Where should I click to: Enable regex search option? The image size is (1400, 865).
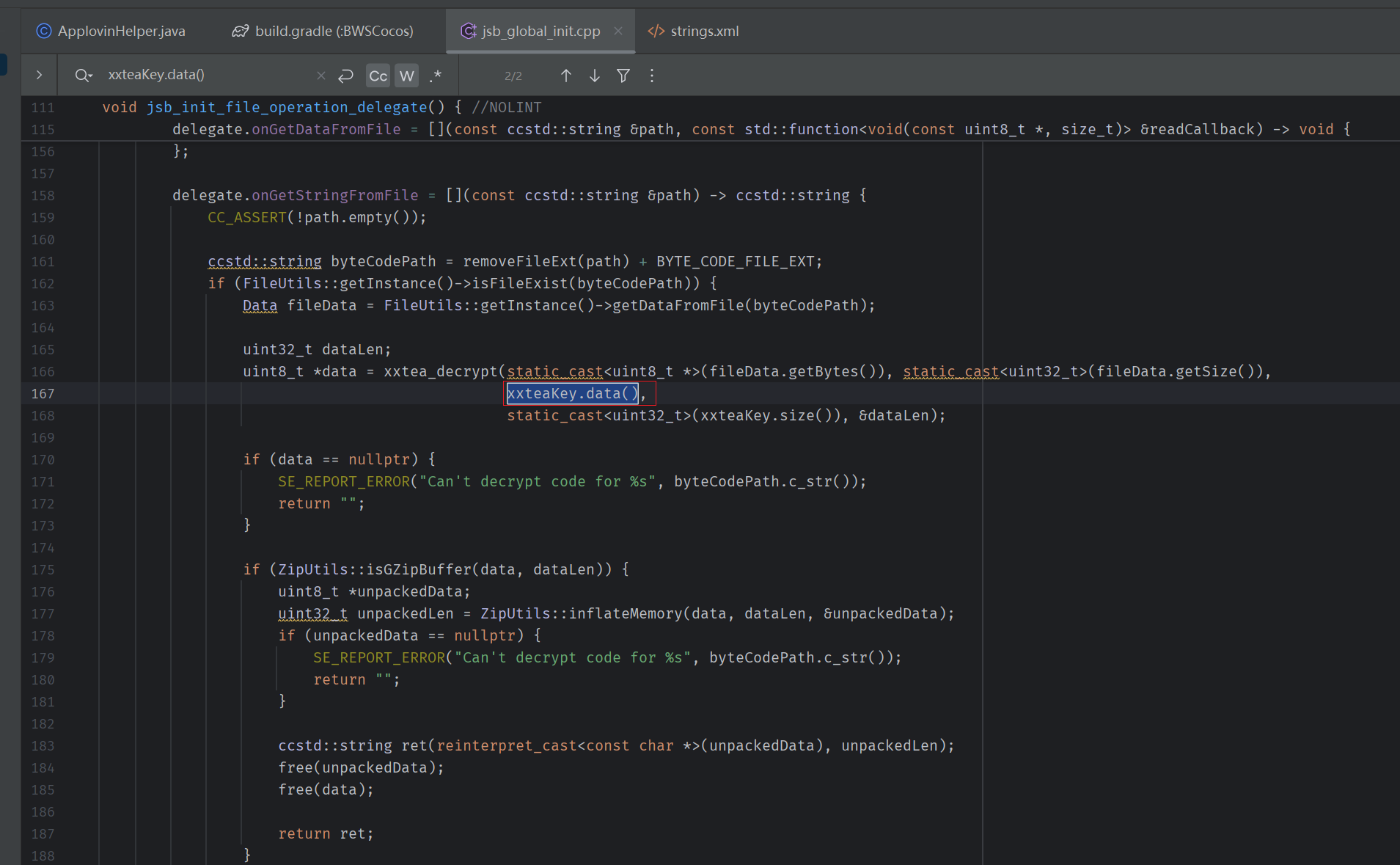(x=436, y=76)
